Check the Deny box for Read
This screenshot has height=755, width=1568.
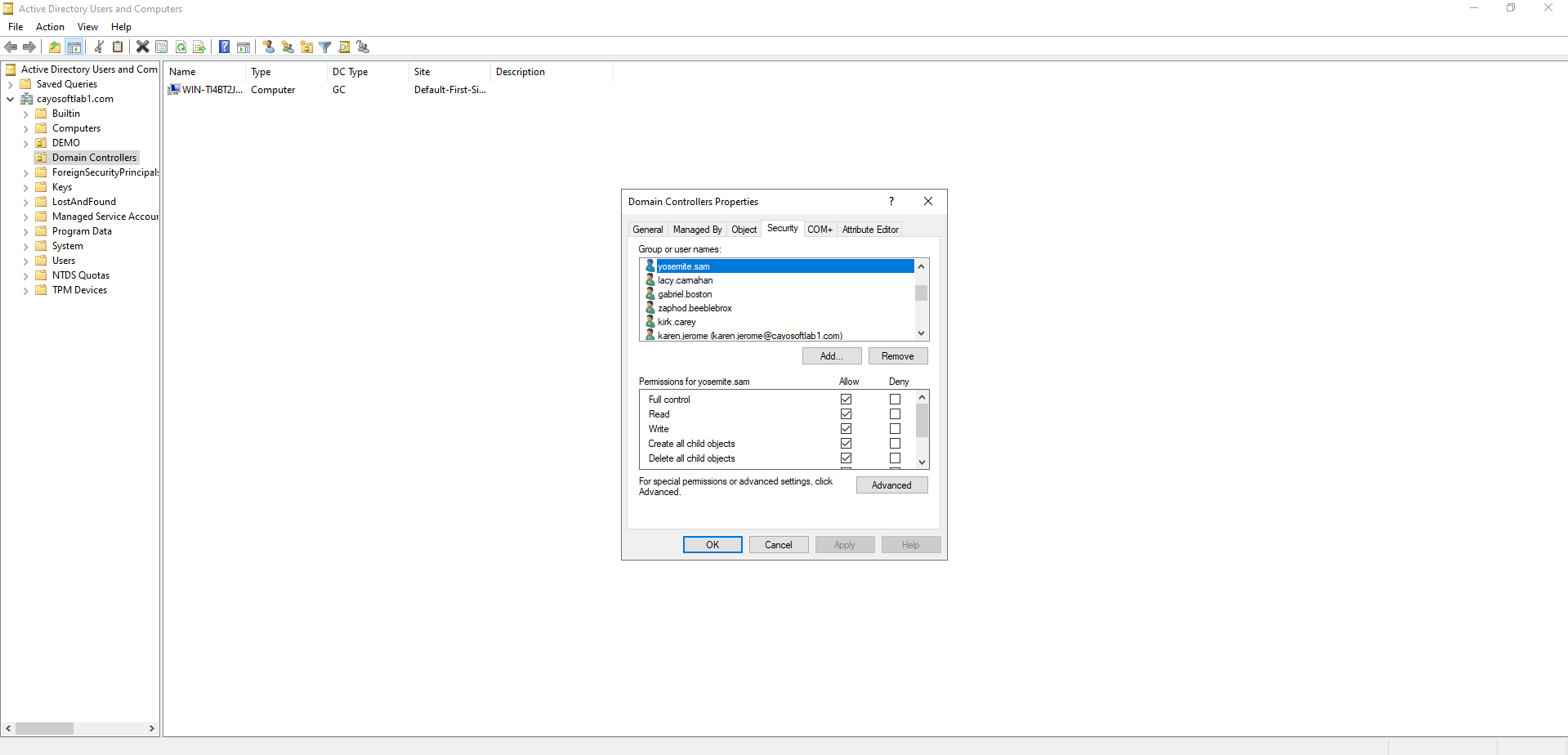pos(895,414)
